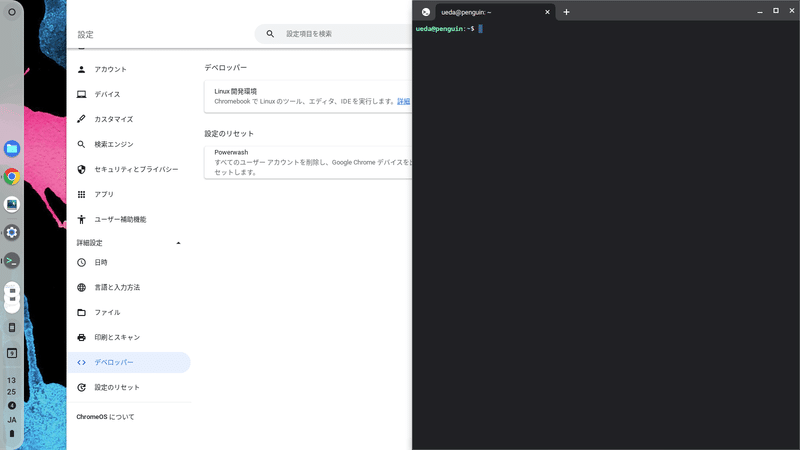The height and width of the screenshot is (450, 800).
Task: Open a new terminal tab with plus
Action: tap(566, 12)
